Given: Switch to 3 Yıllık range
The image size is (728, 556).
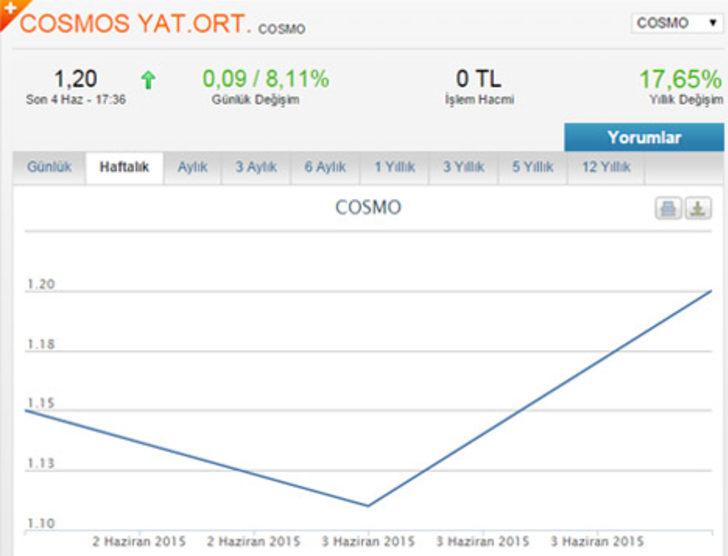Looking at the screenshot, I should (x=463, y=168).
